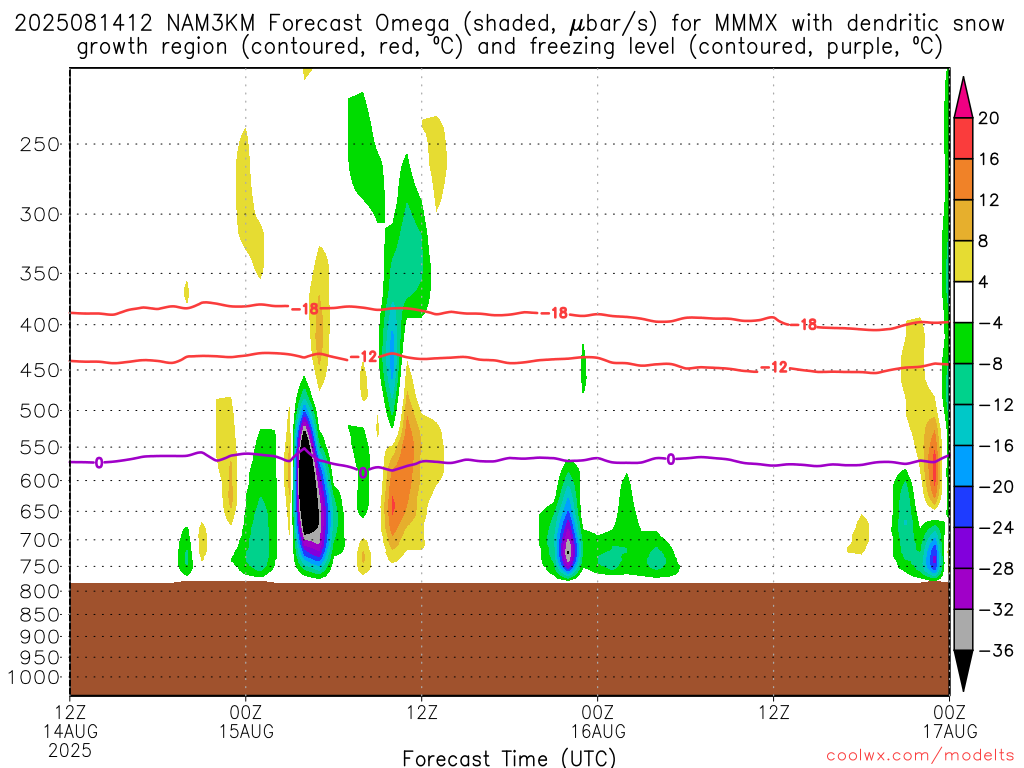Screen dimensions: 1024x768
Task: Click the 400 pressure level label
Action: click(x=40, y=325)
